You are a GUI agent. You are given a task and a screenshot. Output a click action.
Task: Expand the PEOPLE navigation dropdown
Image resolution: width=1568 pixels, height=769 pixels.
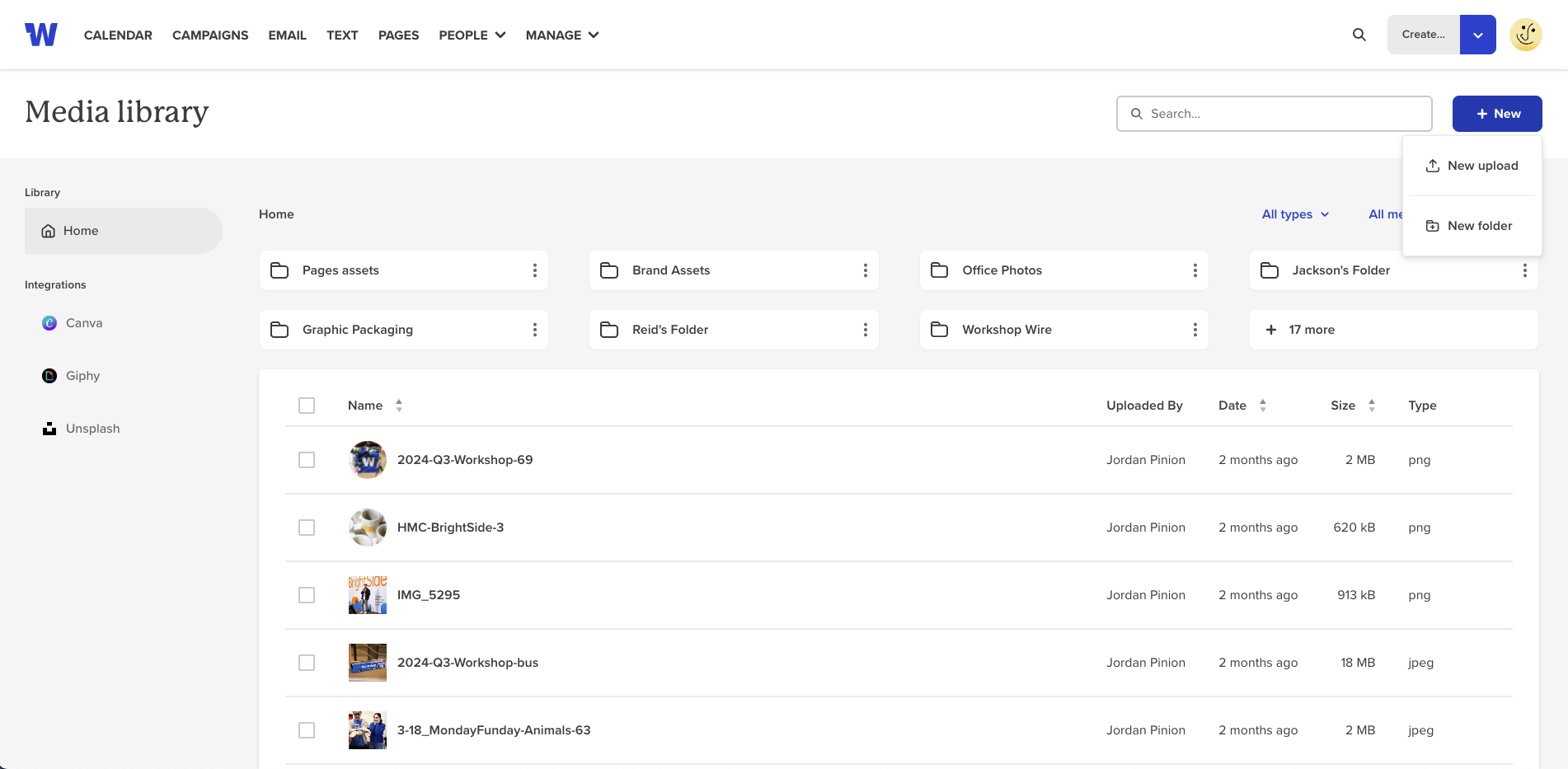coord(472,35)
